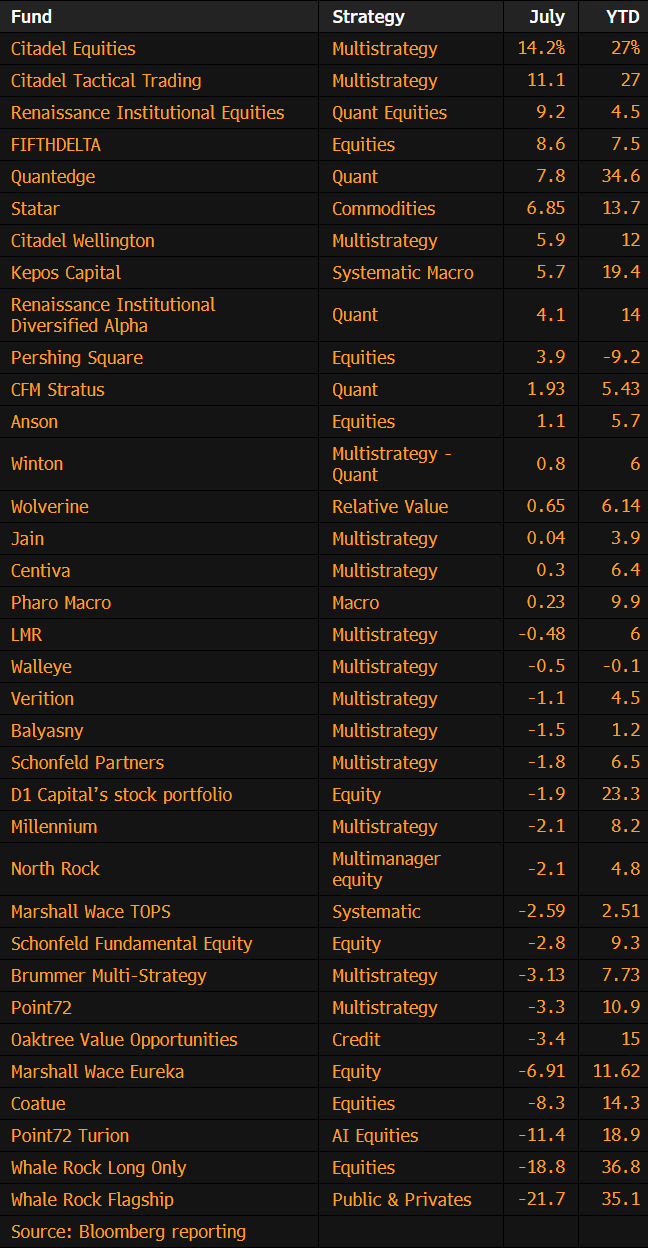Select the -0.48 July value for LMR
The image size is (648, 1248).
(541, 635)
